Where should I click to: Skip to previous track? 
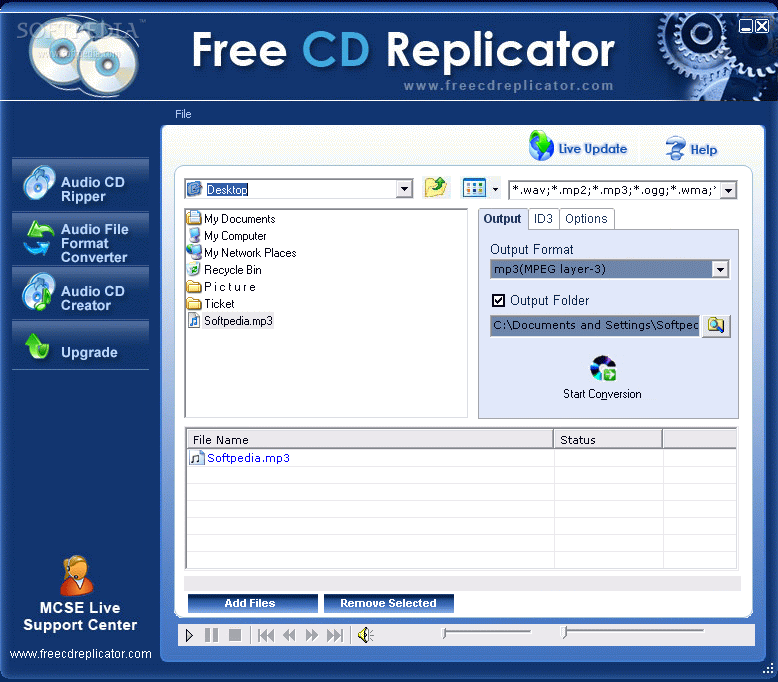click(266, 635)
